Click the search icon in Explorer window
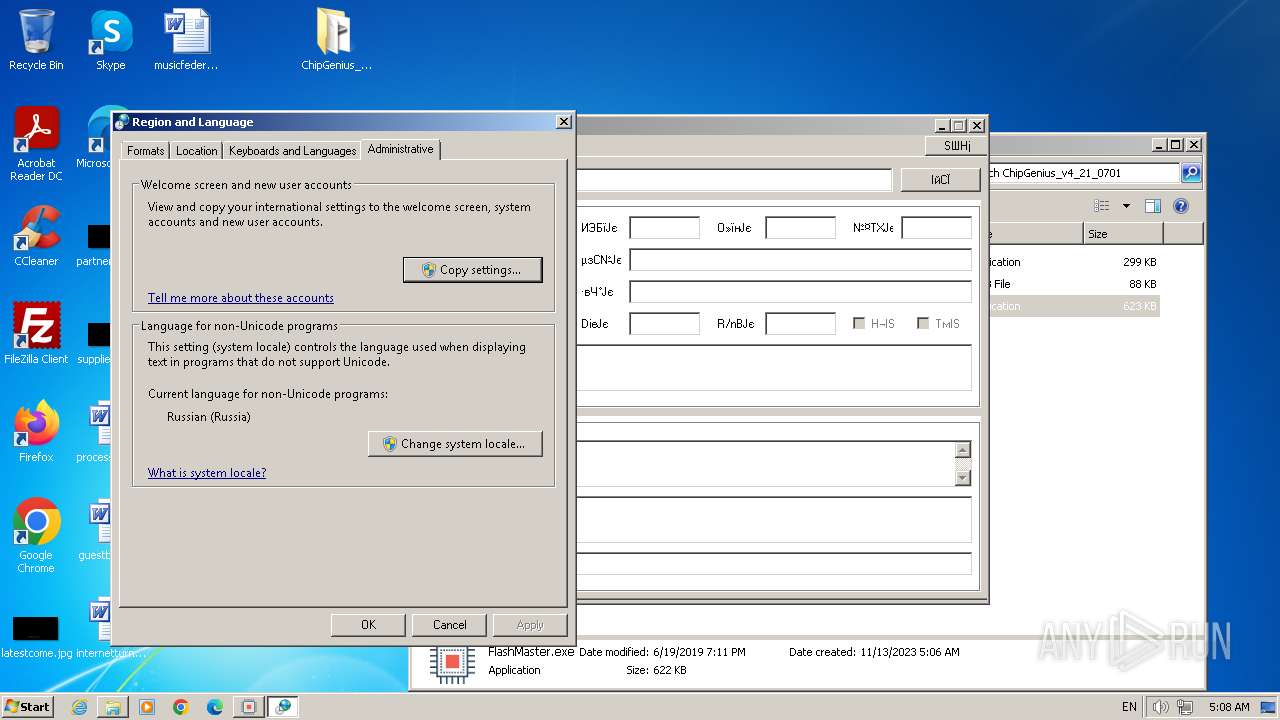The height and width of the screenshot is (720, 1280). point(1191,173)
